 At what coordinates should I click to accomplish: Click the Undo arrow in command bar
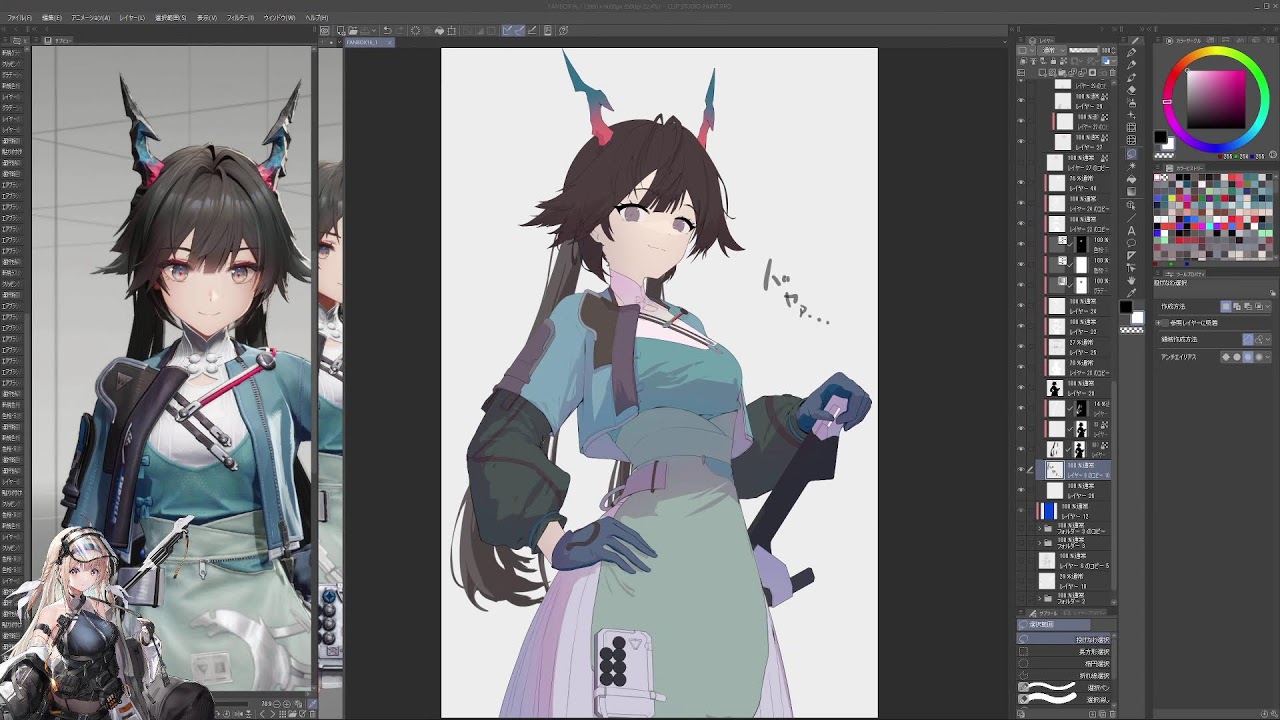(388, 30)
